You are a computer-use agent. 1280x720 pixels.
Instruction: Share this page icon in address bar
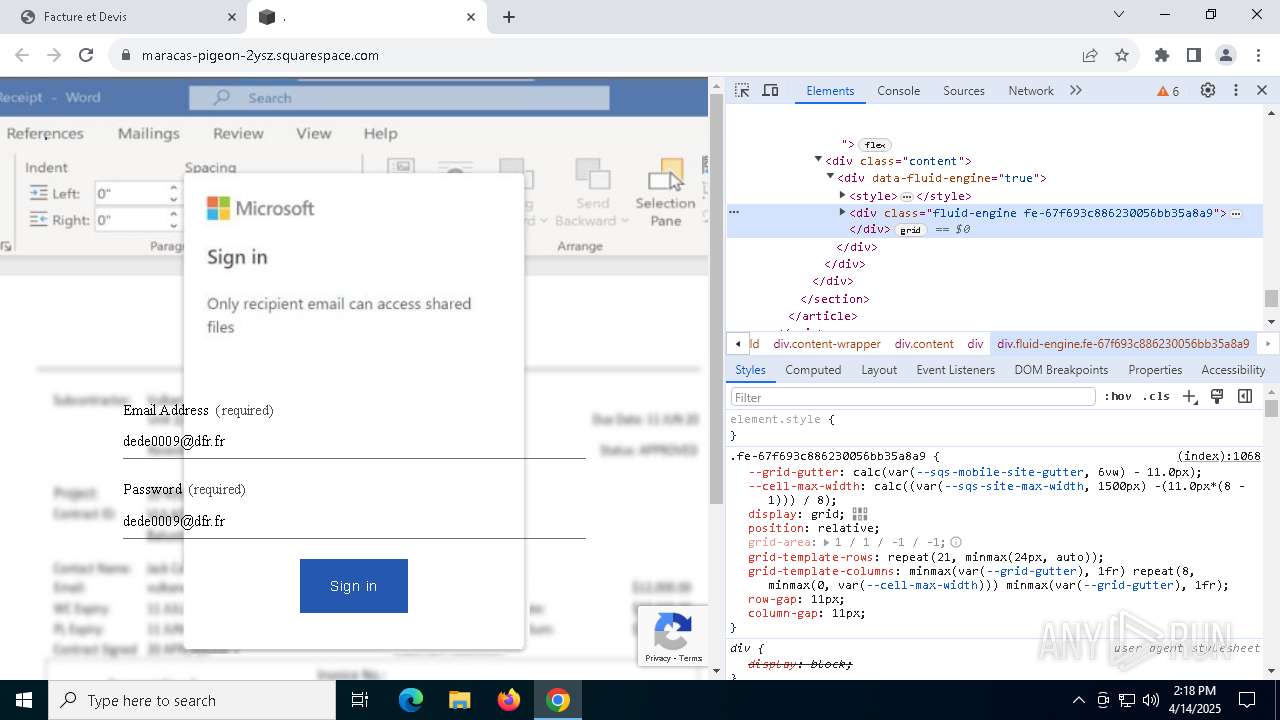click(x=1090, y=55)
